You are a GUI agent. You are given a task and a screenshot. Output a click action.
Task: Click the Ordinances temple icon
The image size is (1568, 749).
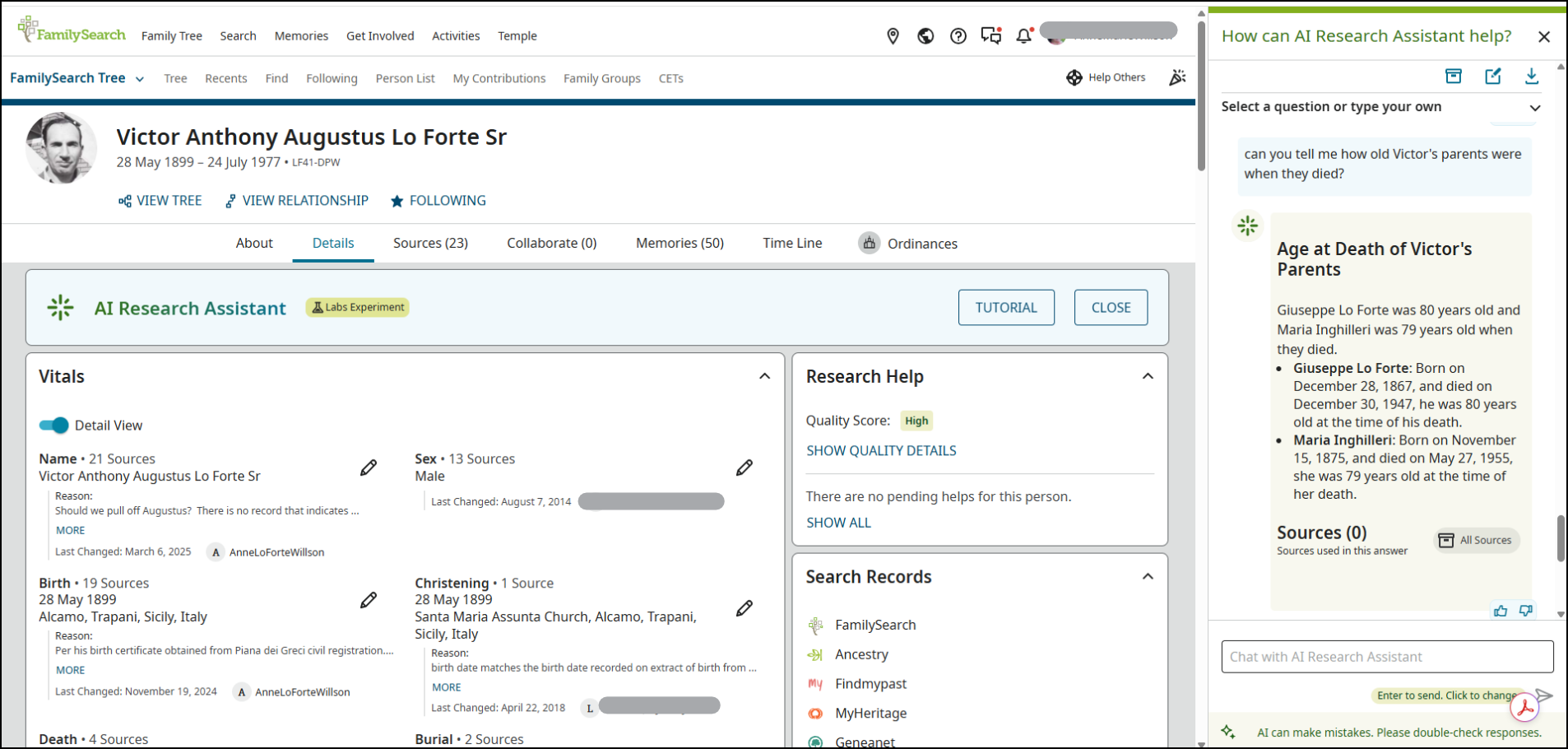tap(869, 243)
